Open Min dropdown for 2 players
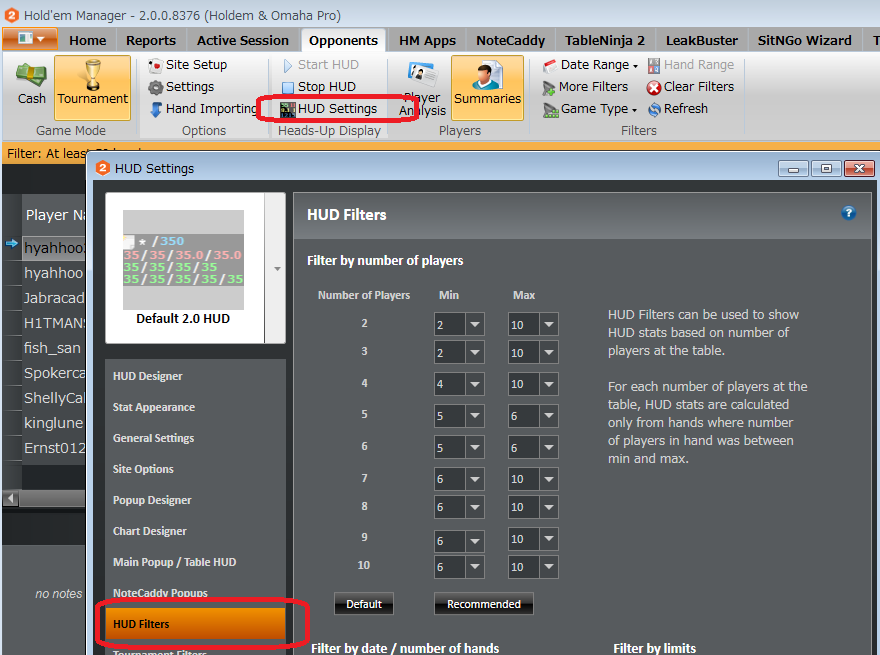Screen dimensions: 880x655 (475, 324)
